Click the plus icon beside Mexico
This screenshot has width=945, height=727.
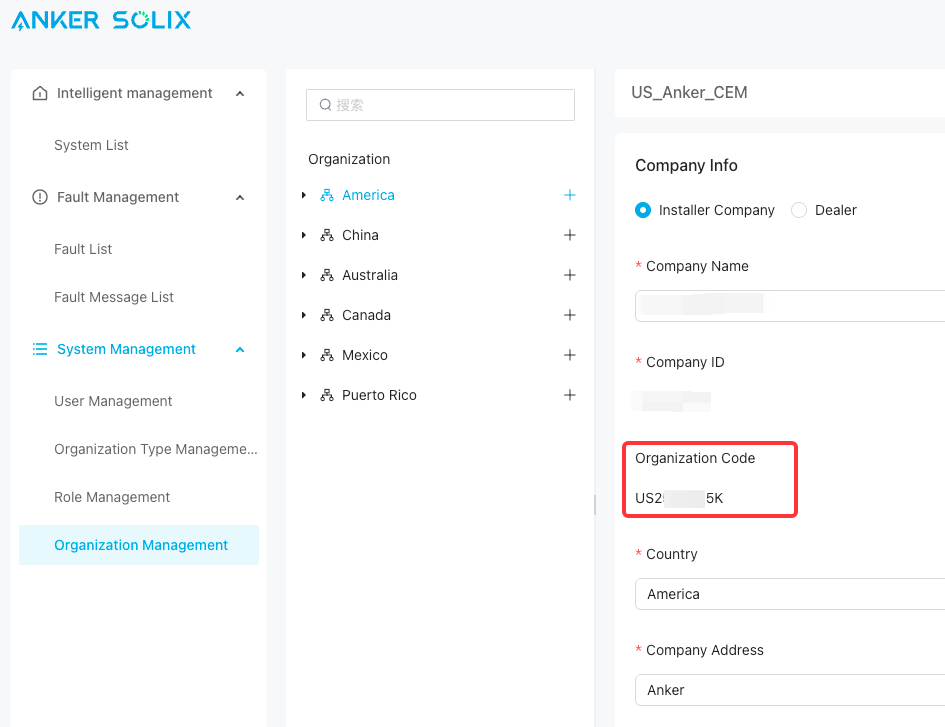pos(570,355)
